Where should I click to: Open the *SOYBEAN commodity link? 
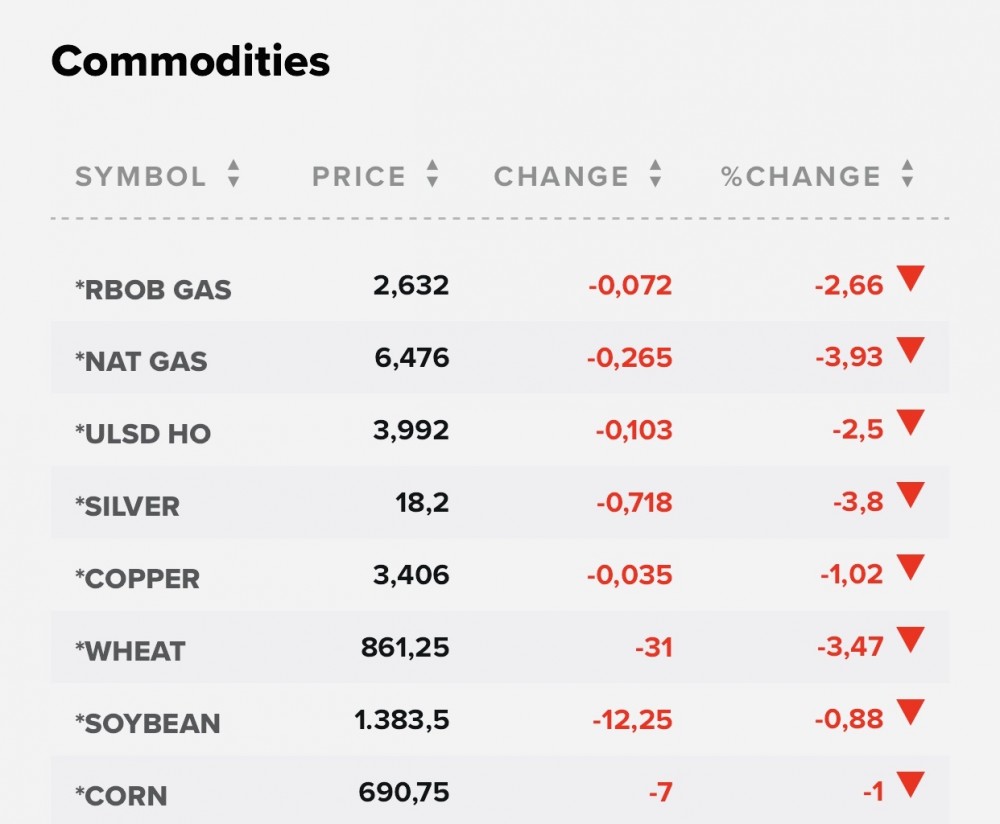point(147,723)
